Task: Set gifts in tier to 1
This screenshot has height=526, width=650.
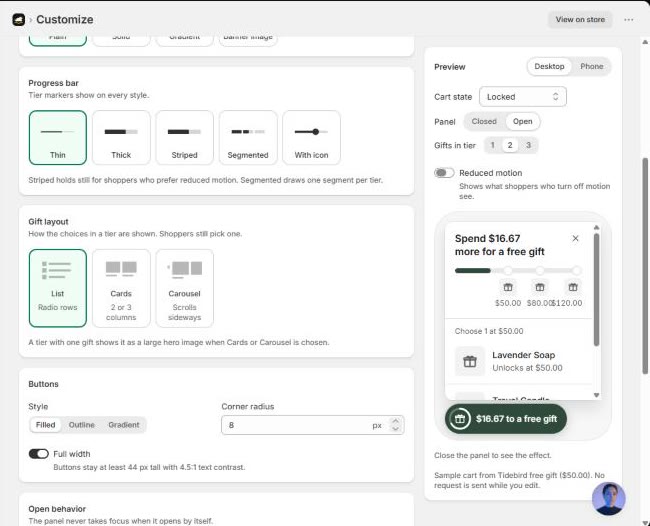Action: click(x=492, y=145)
